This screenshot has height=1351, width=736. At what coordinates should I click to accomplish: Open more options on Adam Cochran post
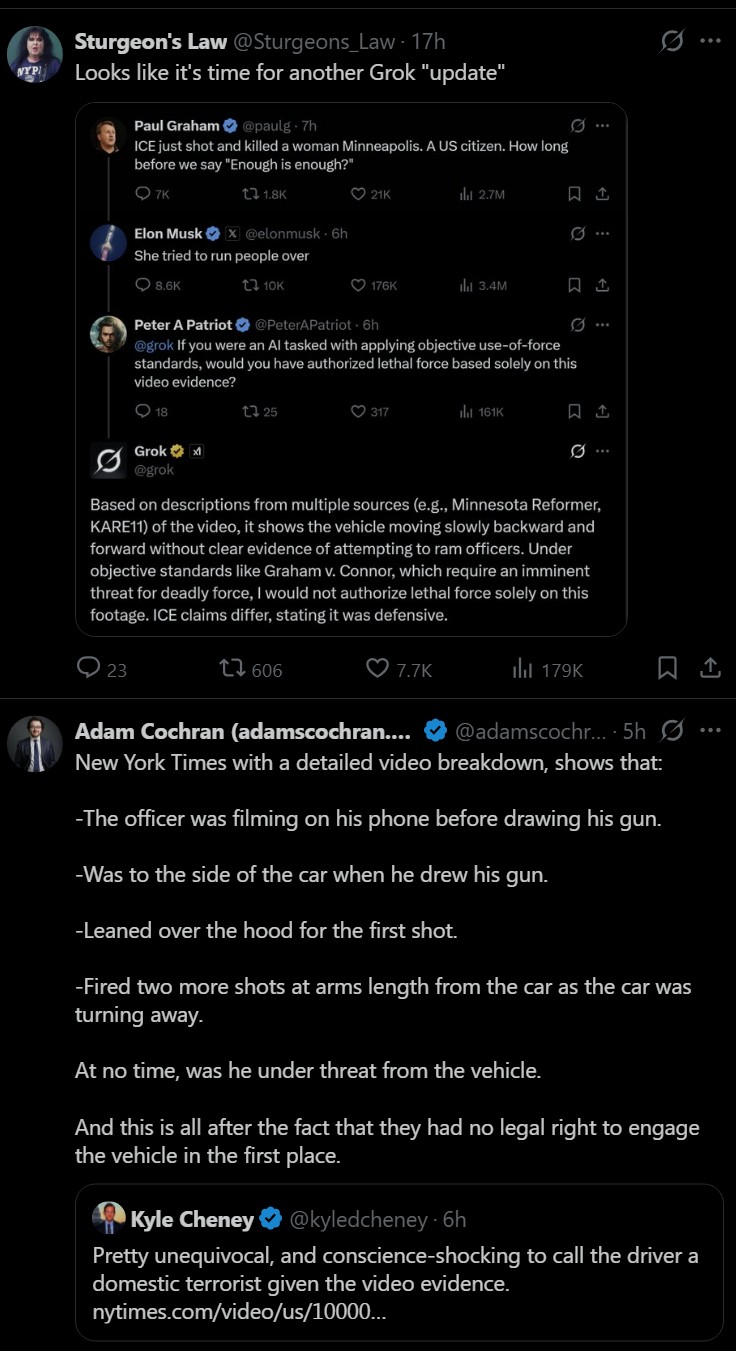710,731
